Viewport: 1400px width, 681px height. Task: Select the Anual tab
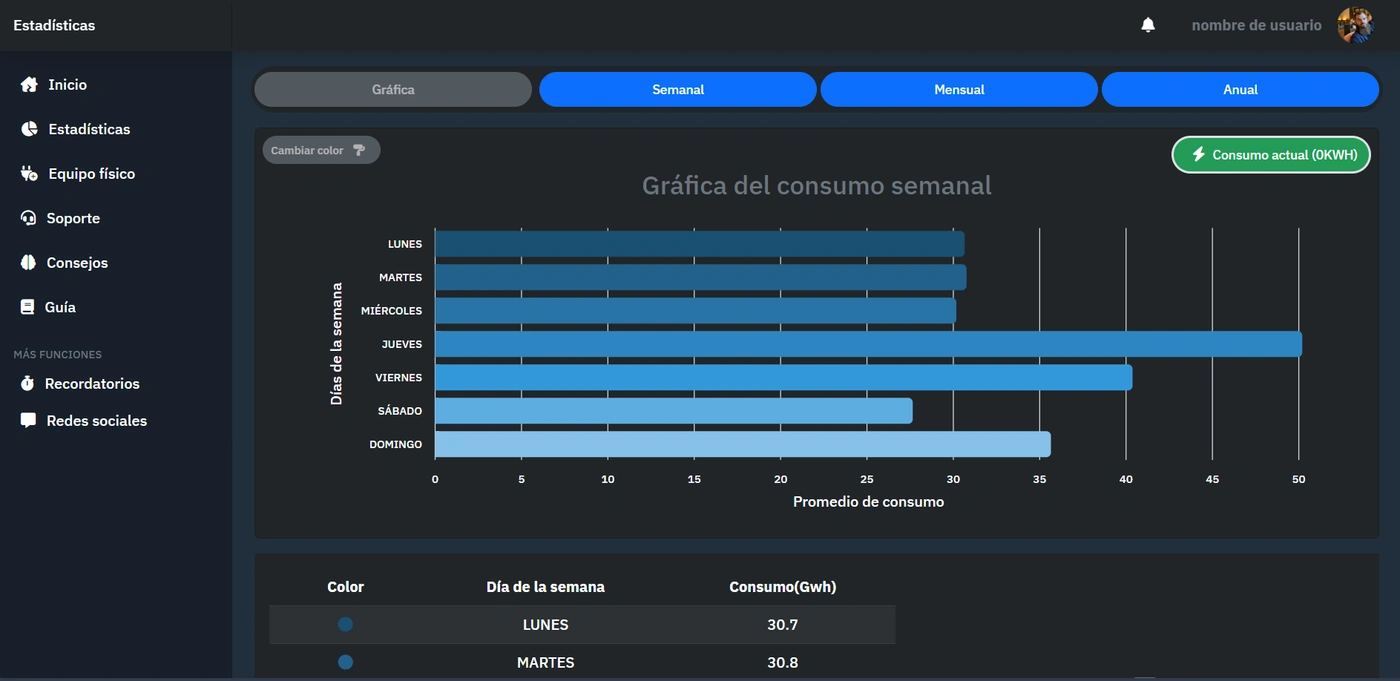(x=1240, y=89)
